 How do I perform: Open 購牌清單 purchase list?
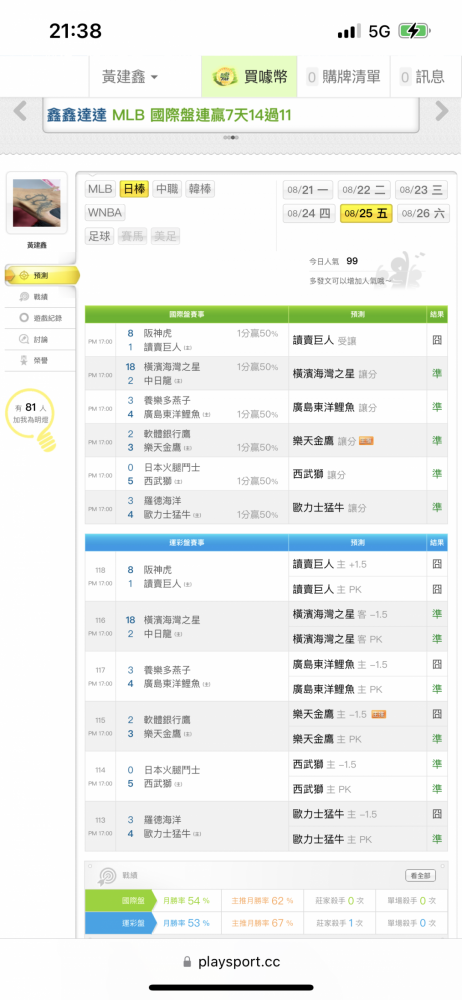(345, 77)
